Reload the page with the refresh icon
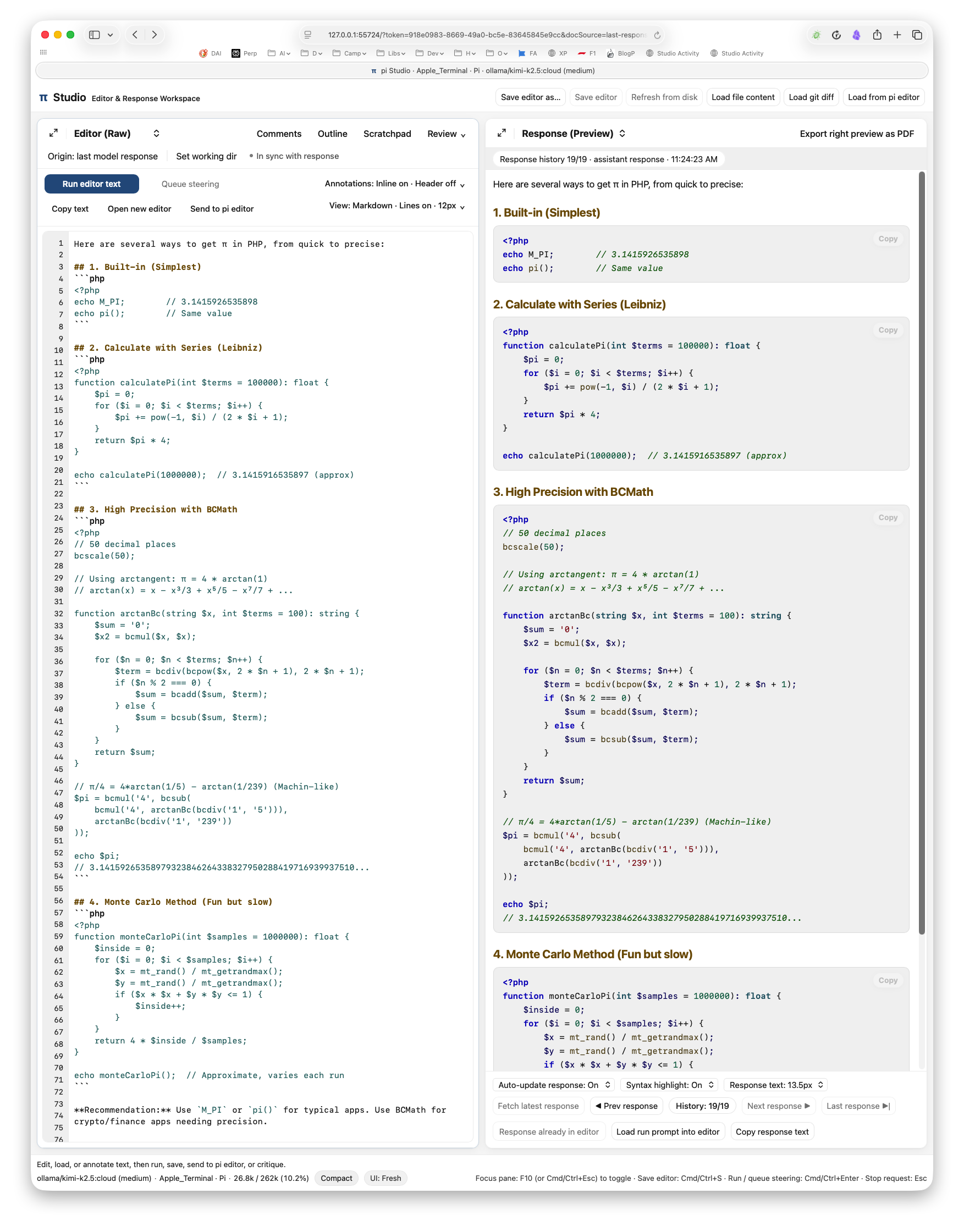Screen dimensions: 964x1232 [x=657, y=35]
